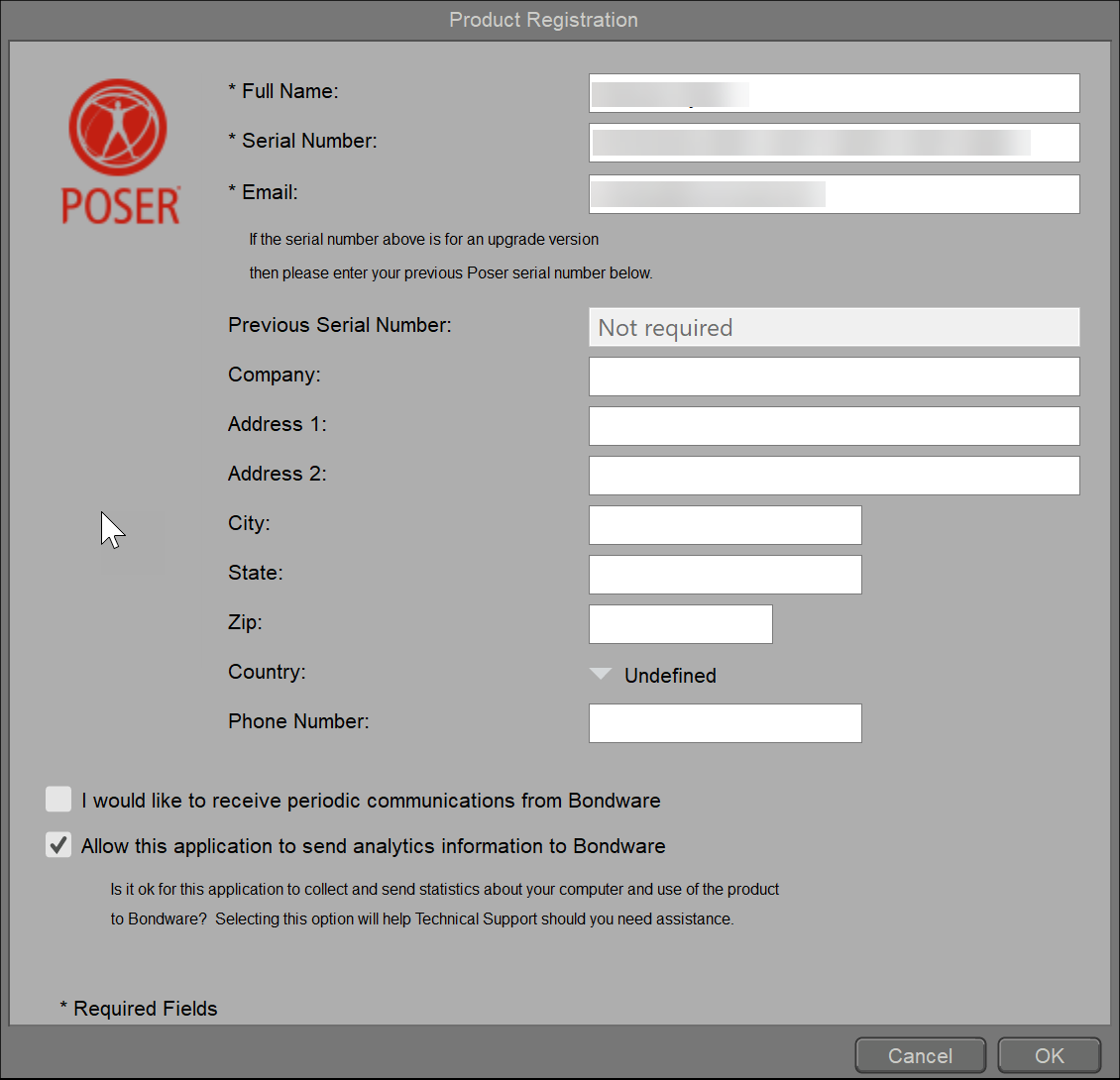1120x1080 pixels.
Task: Confirm registration with the OK button
Action: pos(1049,1055)
